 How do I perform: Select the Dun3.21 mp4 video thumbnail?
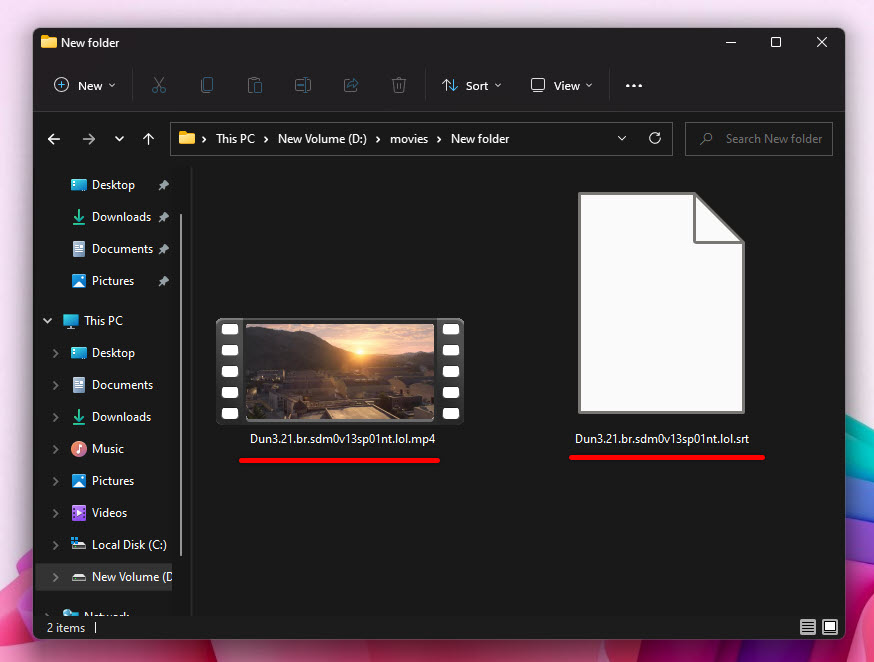tap(340, 372)
